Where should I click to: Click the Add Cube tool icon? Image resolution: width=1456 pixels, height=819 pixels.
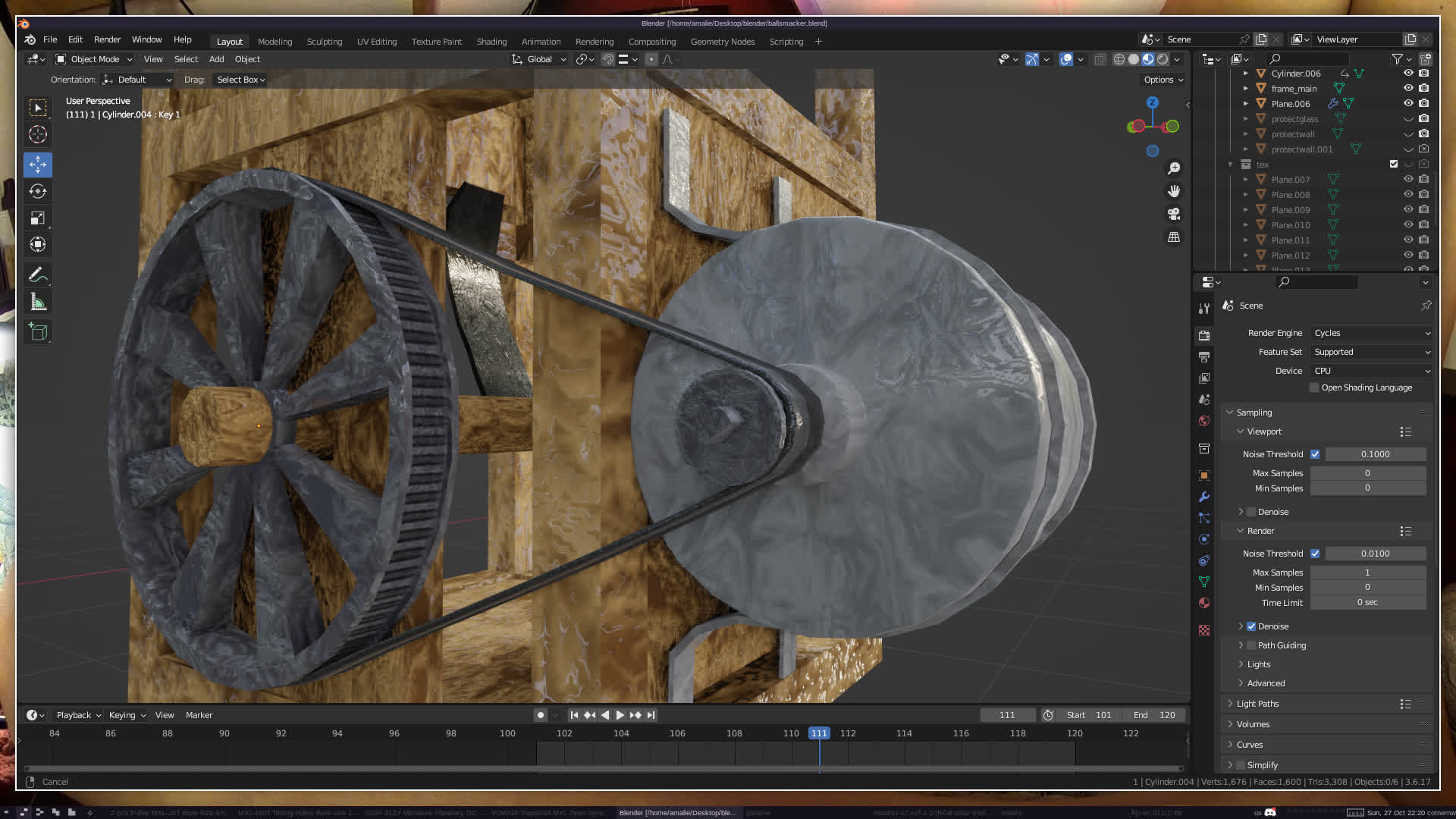(38, 331)
